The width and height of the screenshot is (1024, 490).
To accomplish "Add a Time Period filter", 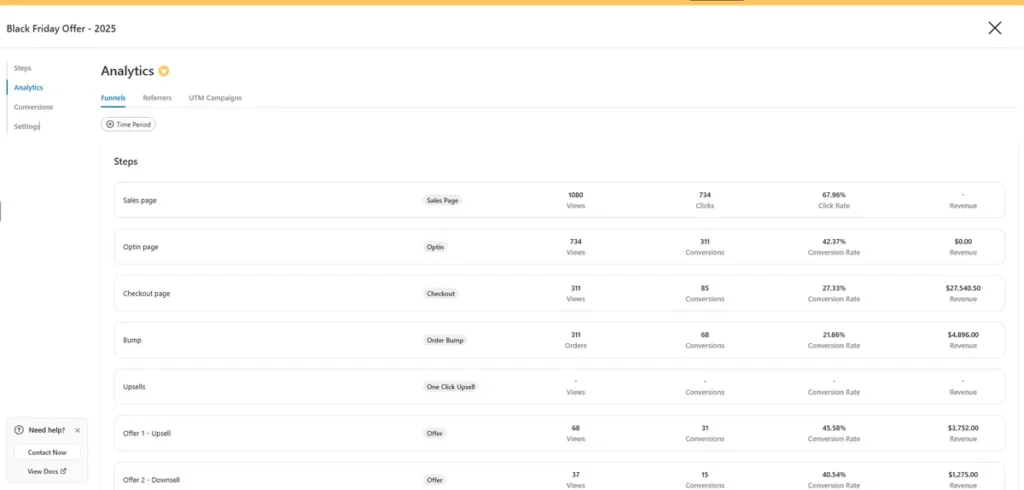I will click(128, 124).
